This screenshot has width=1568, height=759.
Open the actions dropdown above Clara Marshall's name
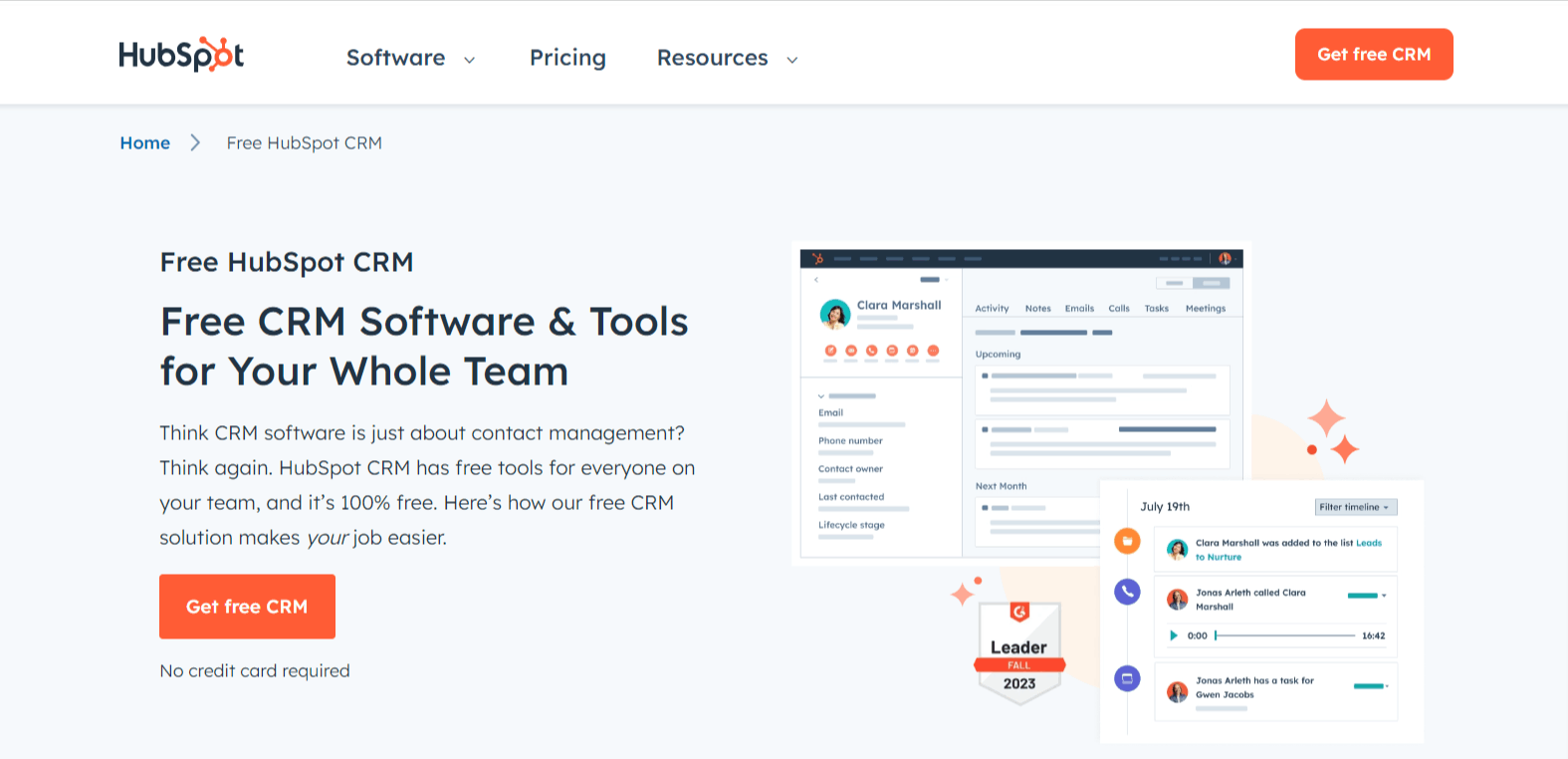point(935,280)
